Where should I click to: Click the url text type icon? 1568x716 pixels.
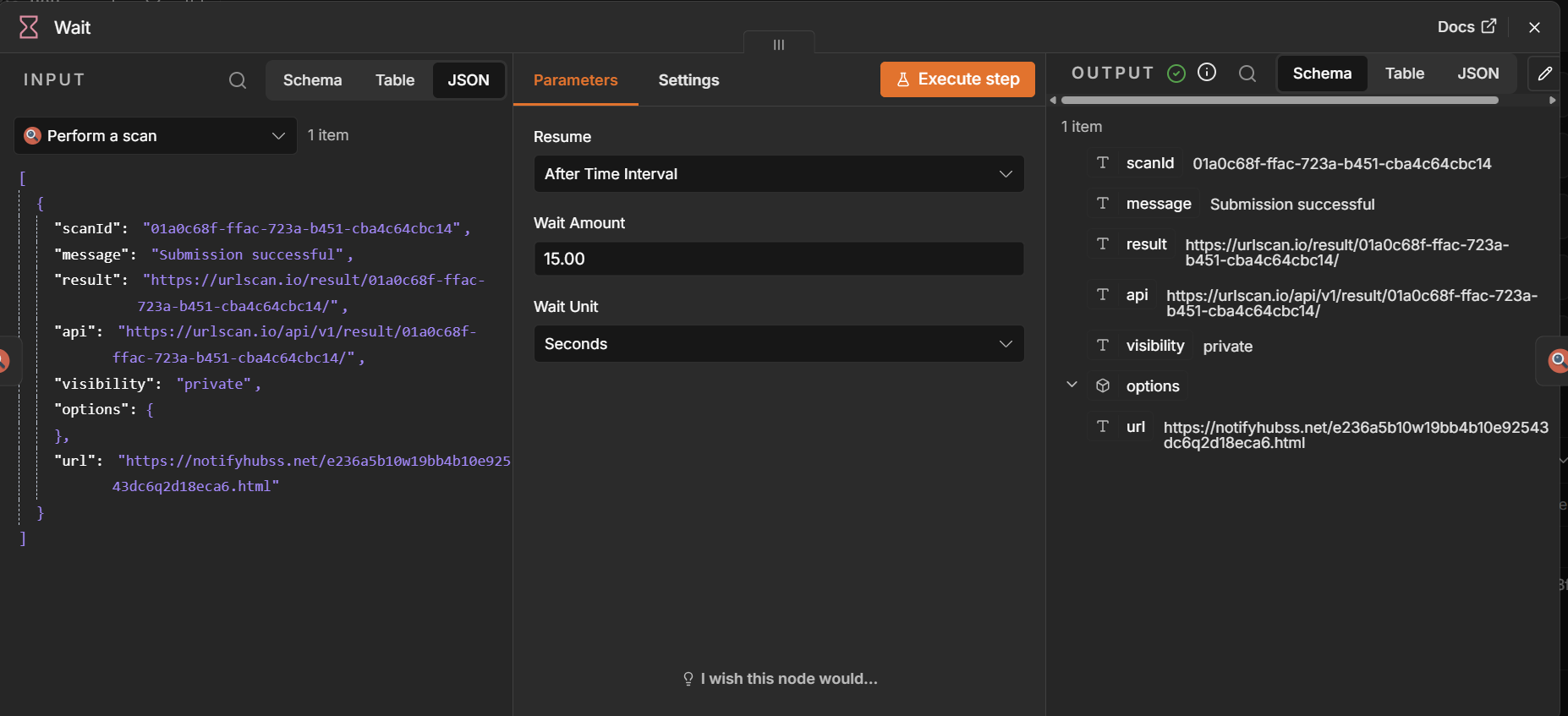[1103, 426]
